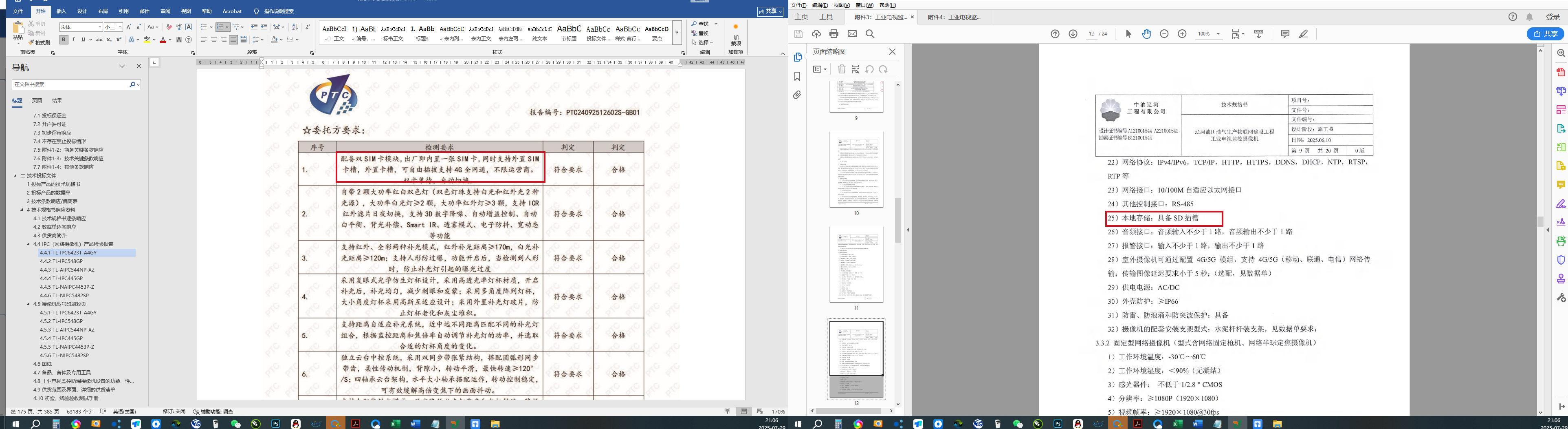Apply strikethrough formatting in Word
1568x429 pixels.
(99, 40)
